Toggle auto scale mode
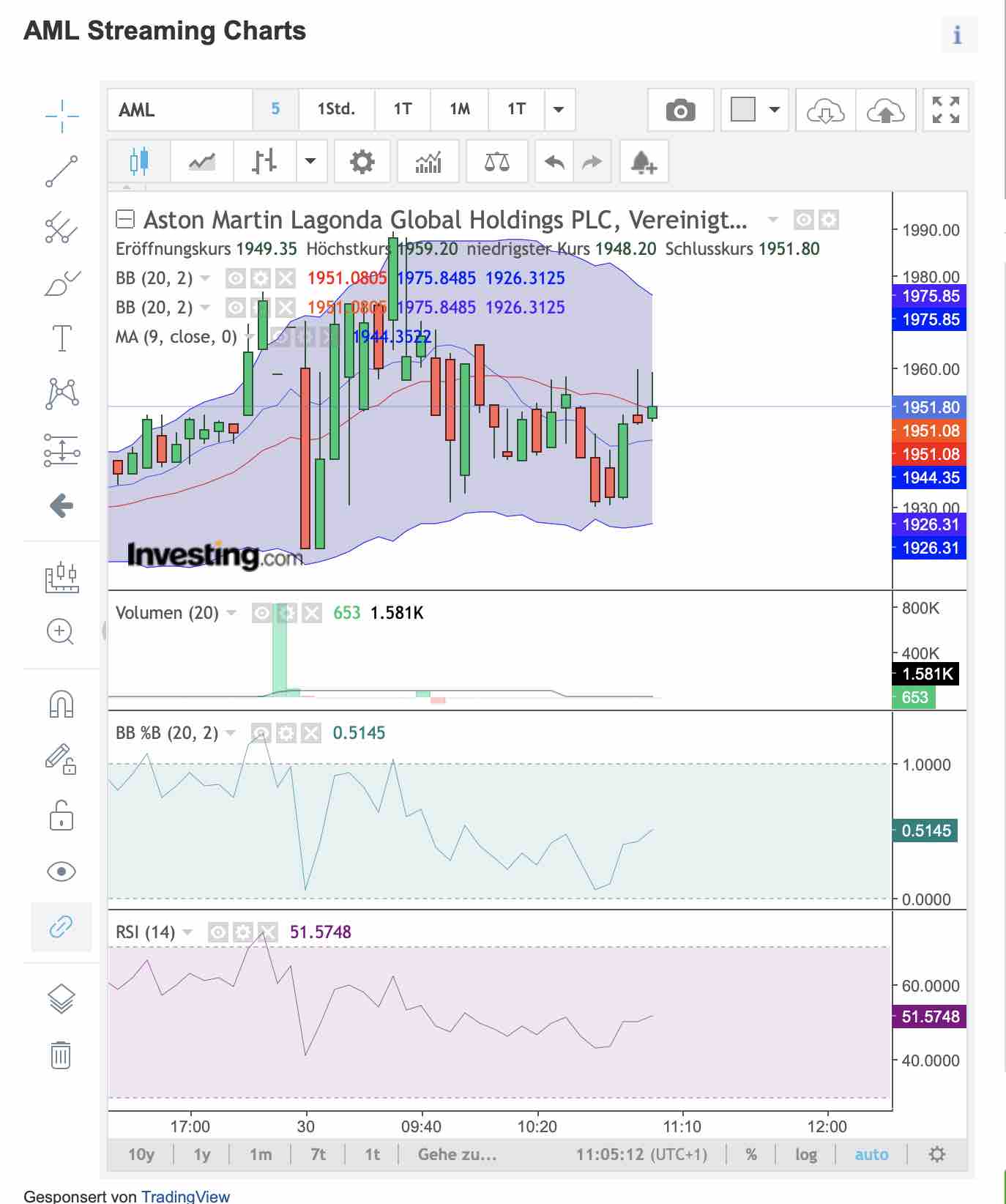Viewport: 1006px width, 1204px height. click(871, 1154)
